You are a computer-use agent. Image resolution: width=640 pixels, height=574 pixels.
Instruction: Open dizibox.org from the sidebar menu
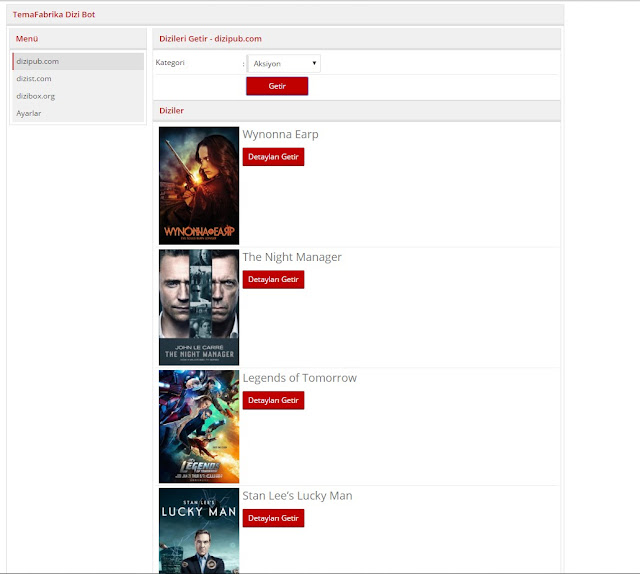point(78,96)
